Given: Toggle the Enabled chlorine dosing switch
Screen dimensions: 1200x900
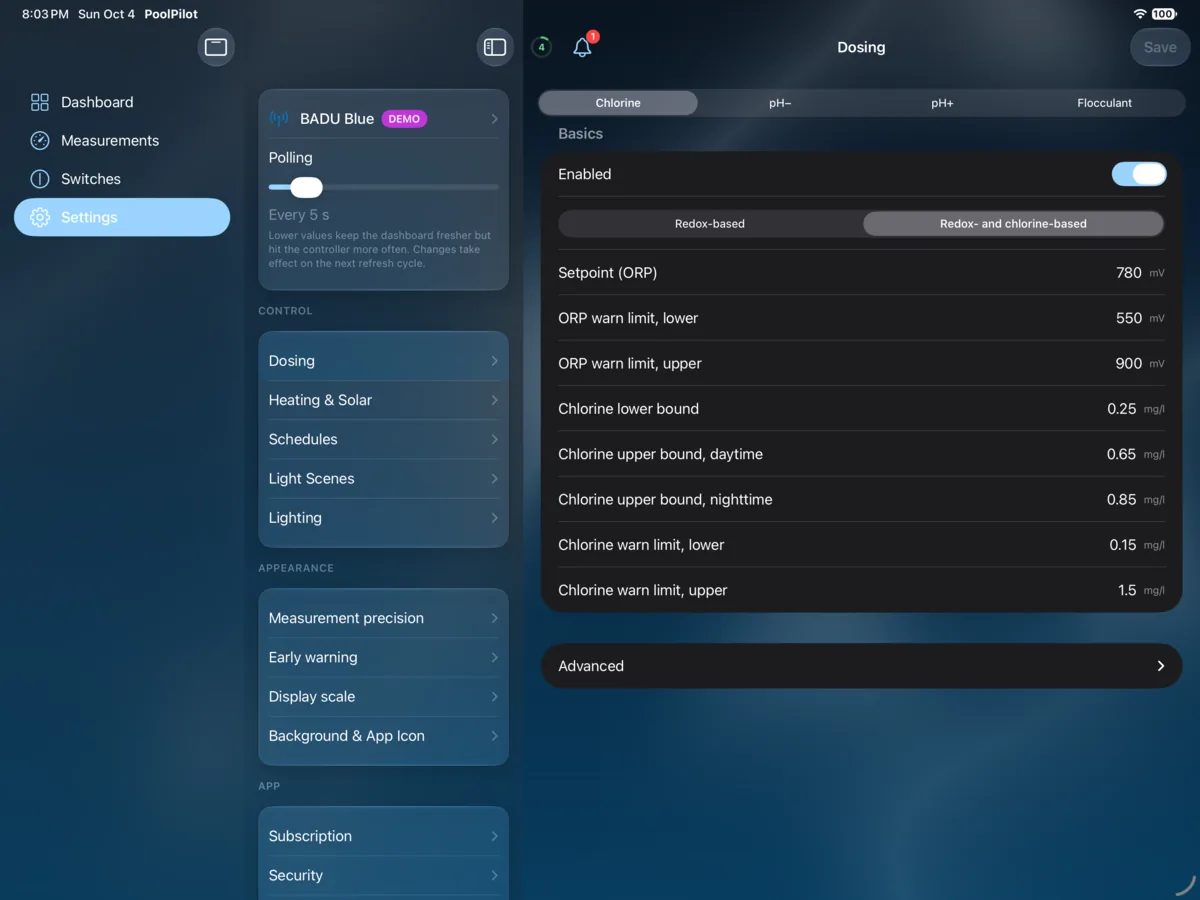Looking at the screenshot, I should point(1139,174).
